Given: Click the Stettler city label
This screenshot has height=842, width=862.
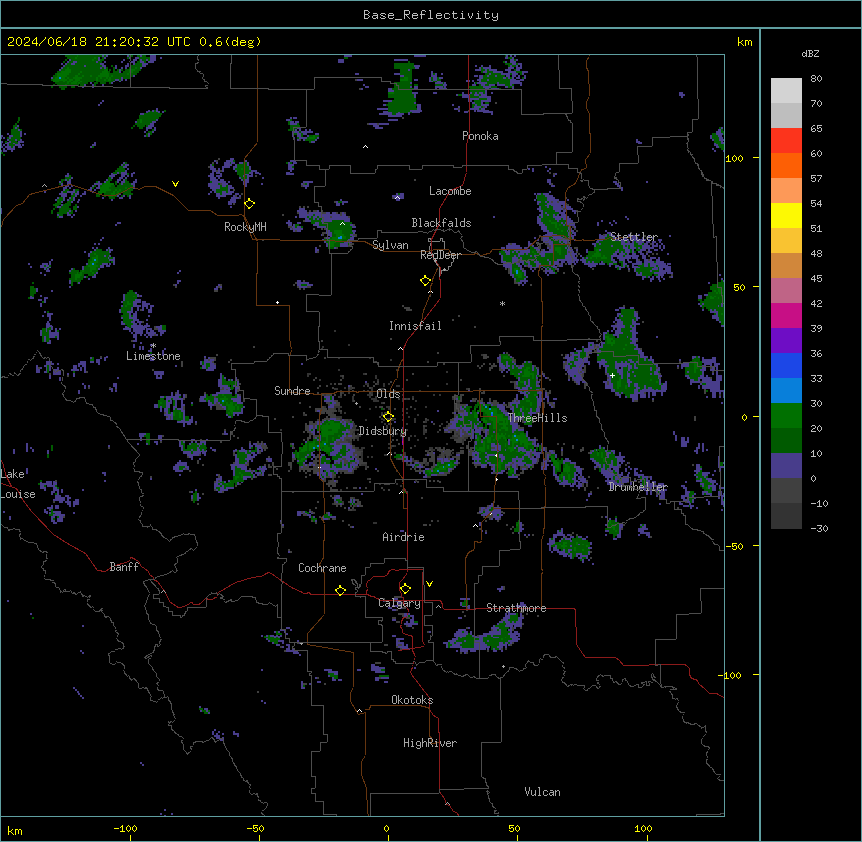Looking at the screenshot, I should pyautogui.click(x=634, y=237).
